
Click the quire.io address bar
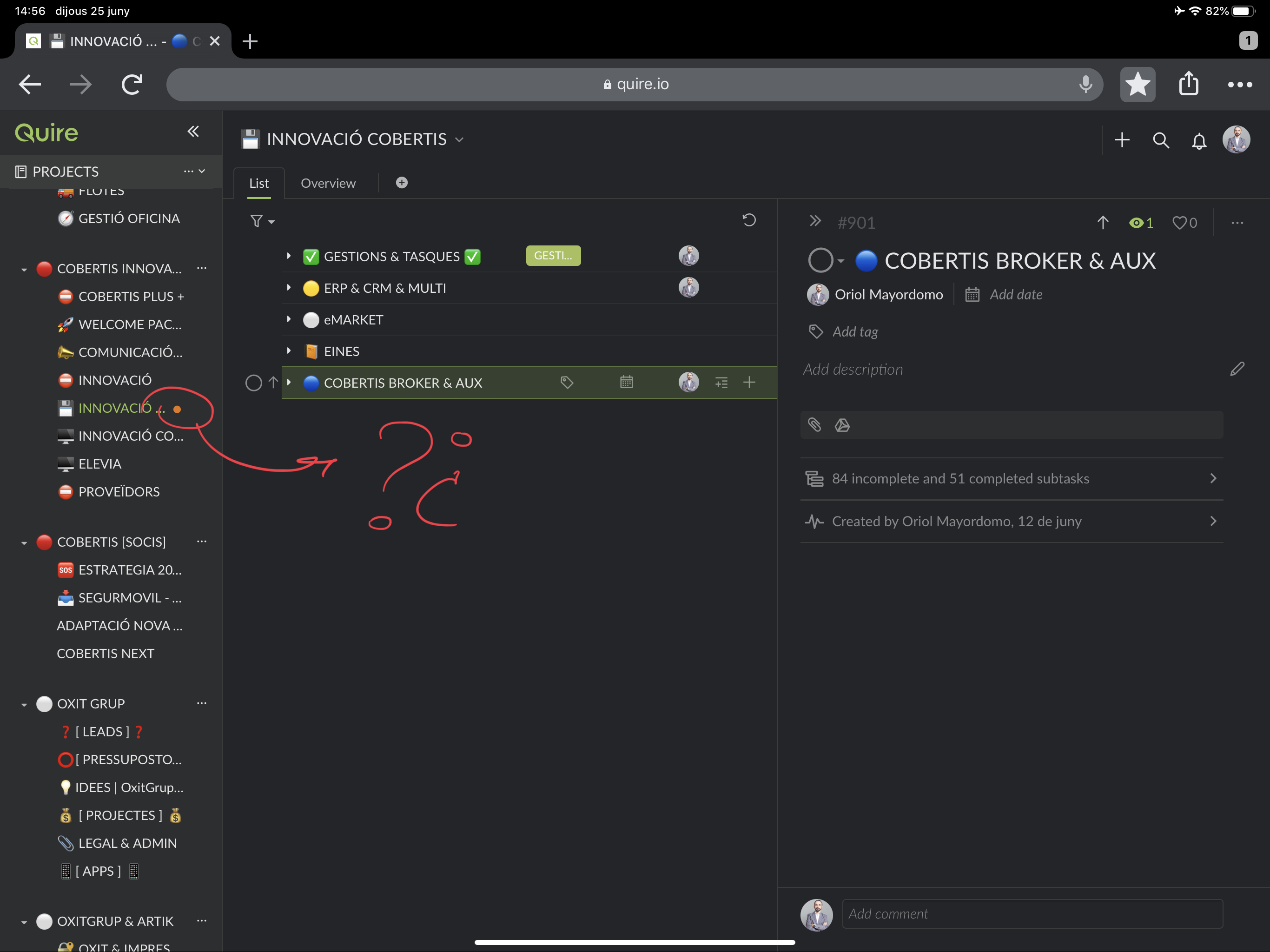635,85
